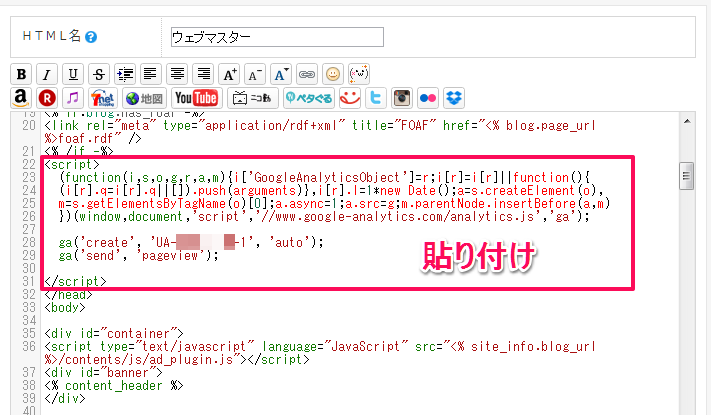711x415 pixels.
Task: Insert a hyperlink with the chain icon
Action: 307,73
